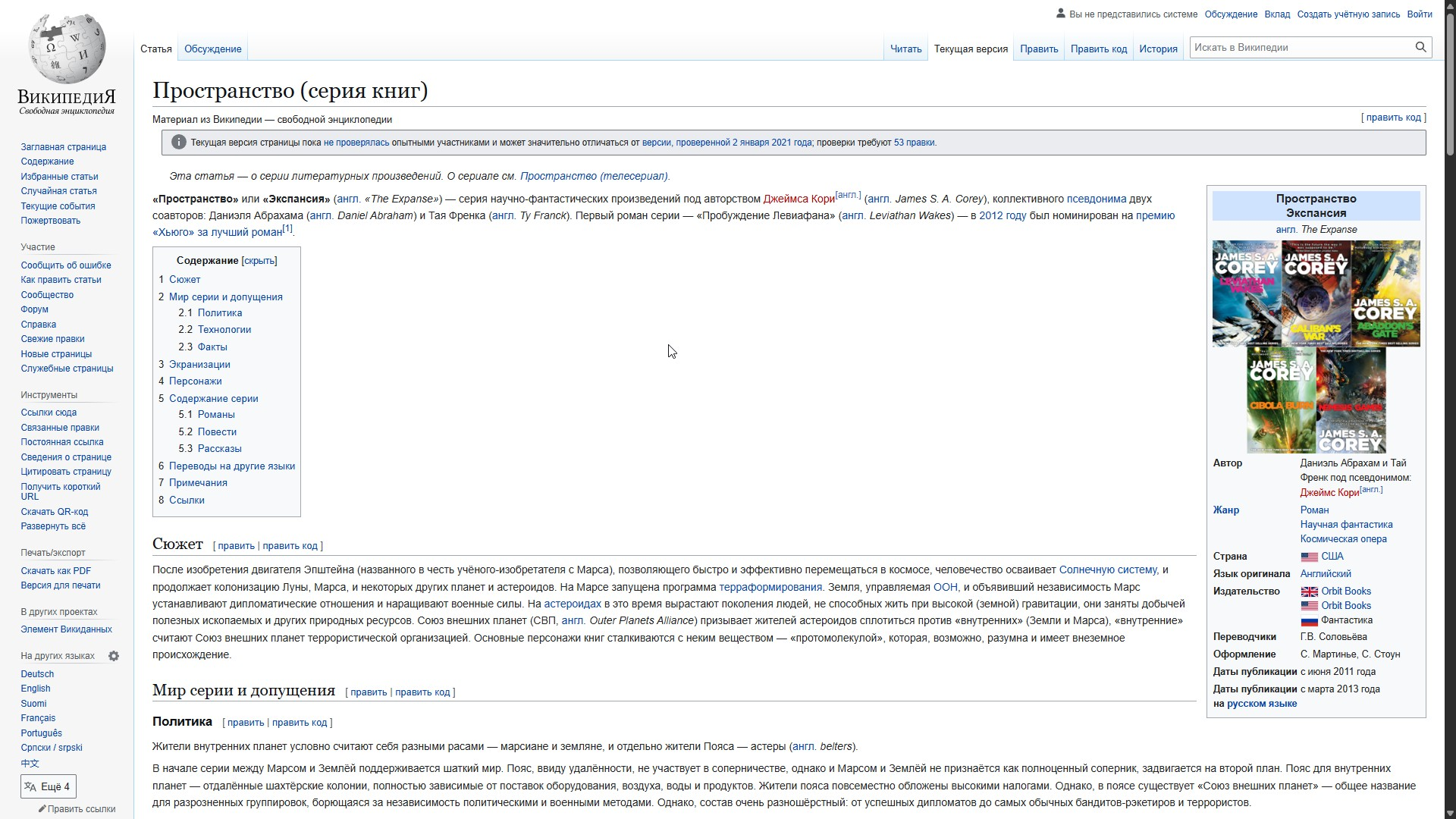Open the История tab
Screen dimensions: 1456x819
(x=1158, y=49)
